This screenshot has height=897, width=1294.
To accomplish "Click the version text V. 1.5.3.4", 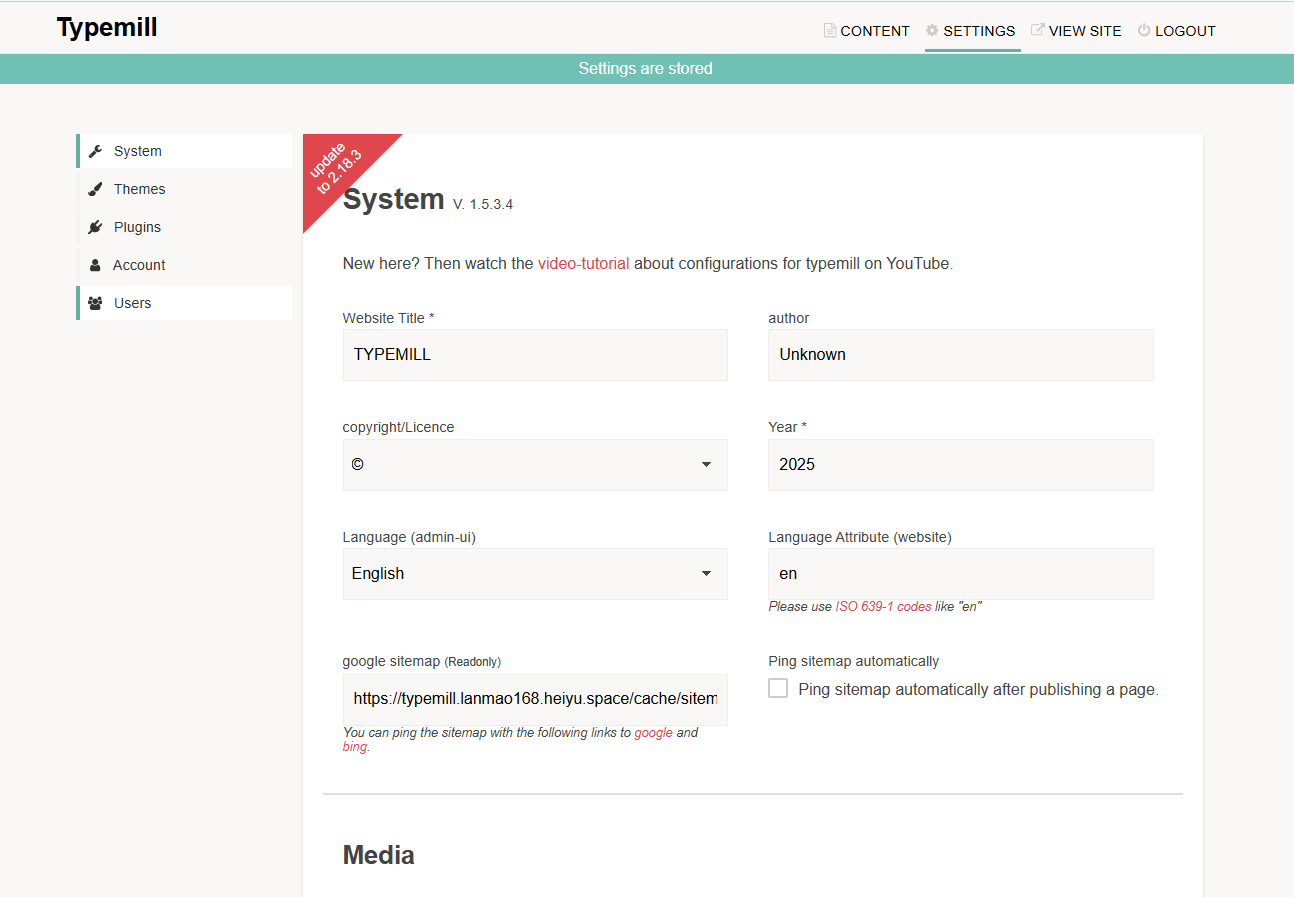I will coord(482,204).
